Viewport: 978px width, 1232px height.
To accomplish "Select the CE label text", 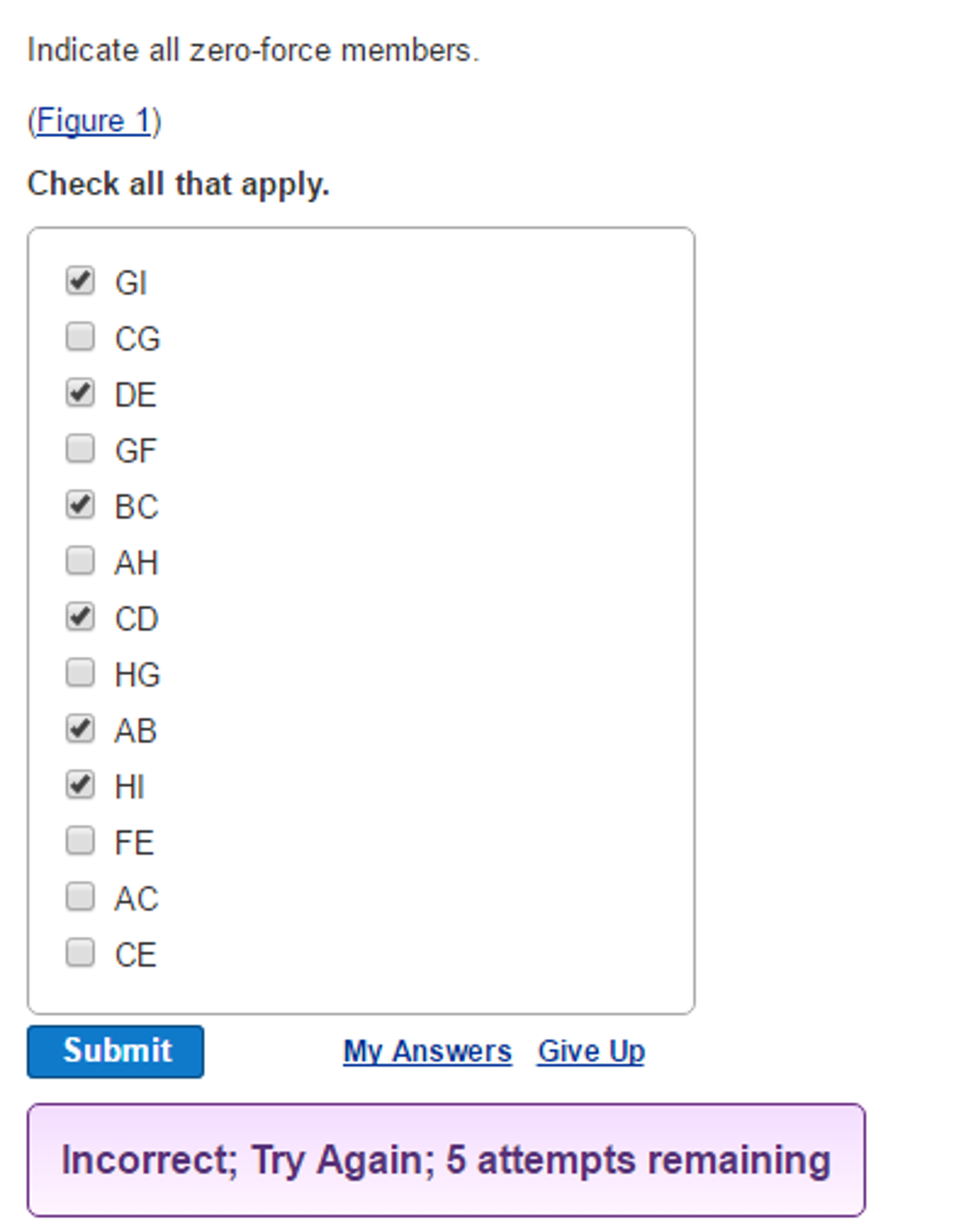I will (135, 952).
